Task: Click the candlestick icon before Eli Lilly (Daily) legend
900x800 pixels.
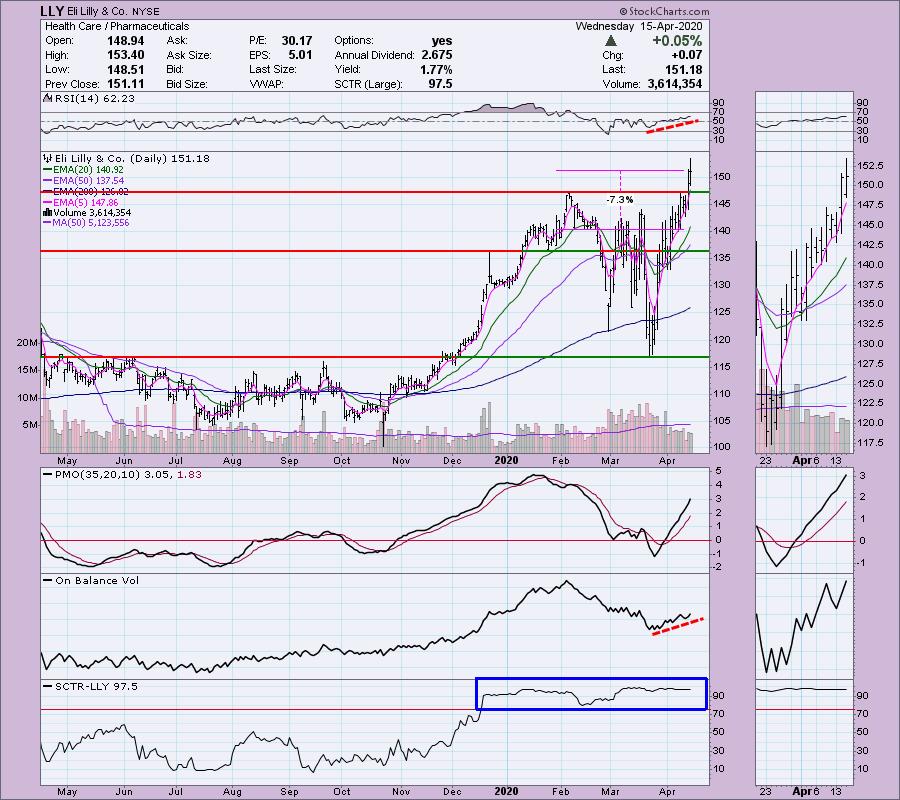Action: [48, 158]
